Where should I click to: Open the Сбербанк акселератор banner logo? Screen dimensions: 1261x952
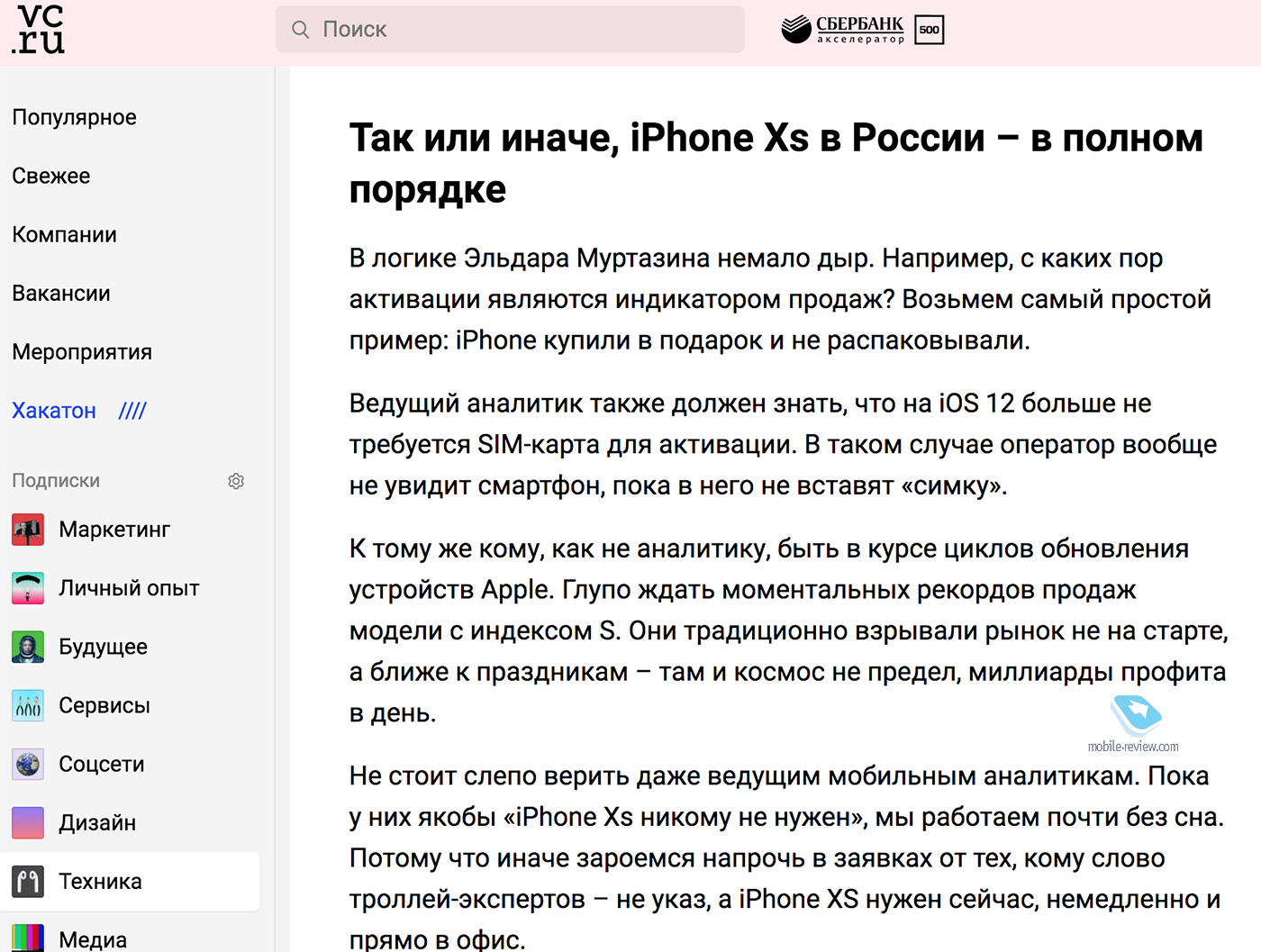coord(842,30)
